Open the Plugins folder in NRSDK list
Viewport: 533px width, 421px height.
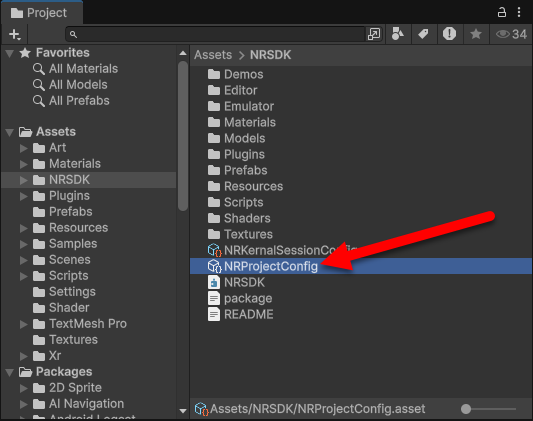pyautogui.click(x=236, y=154)
